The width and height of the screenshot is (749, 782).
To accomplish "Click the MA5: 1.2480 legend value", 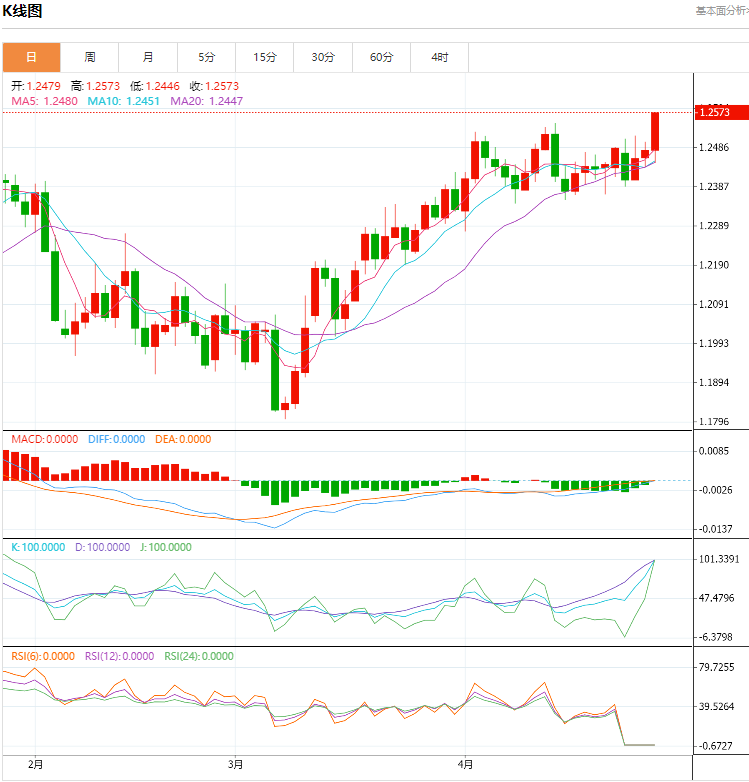I will point(44,101).
